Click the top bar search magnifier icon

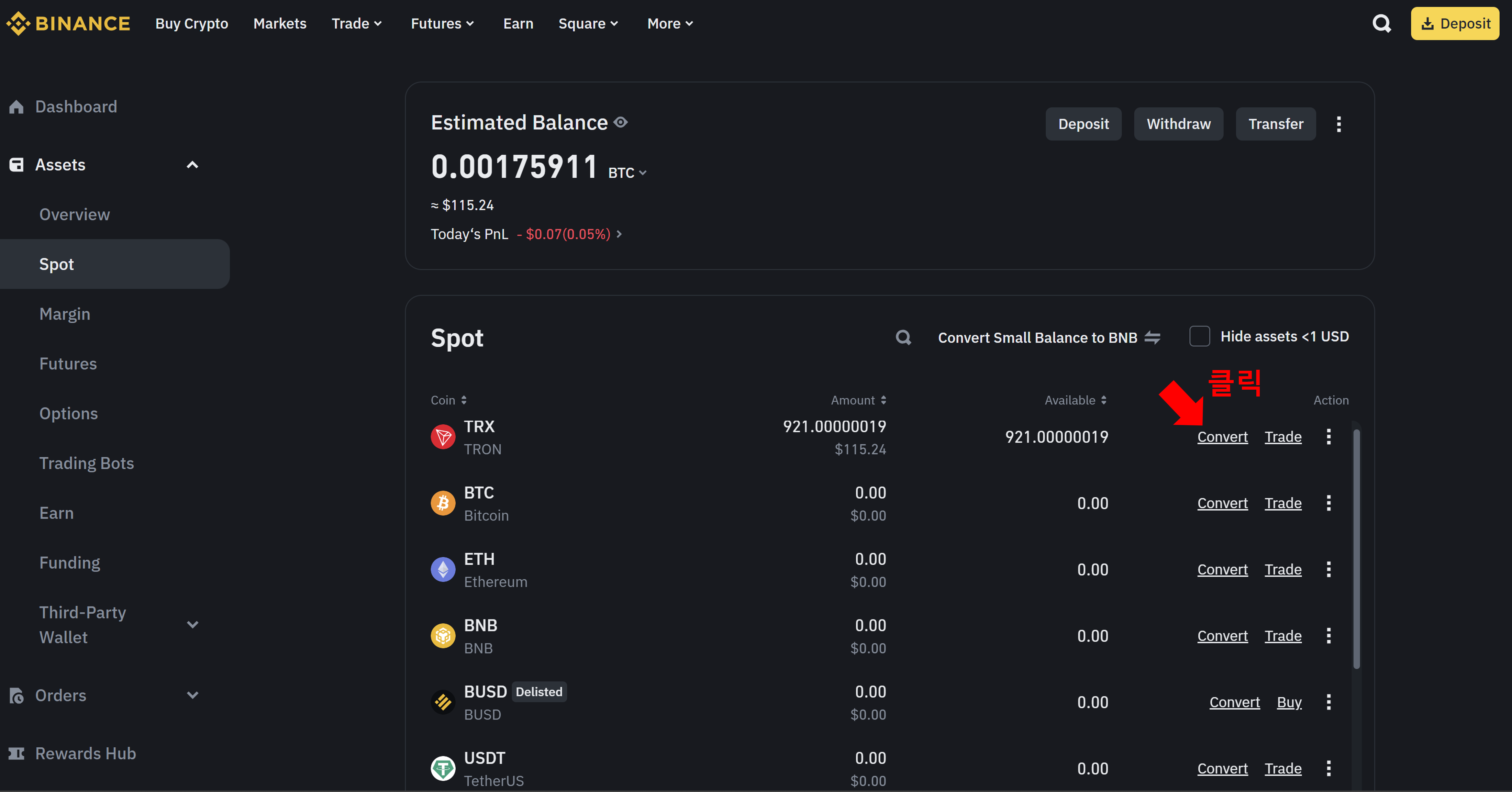click(x=1381, y=23)
